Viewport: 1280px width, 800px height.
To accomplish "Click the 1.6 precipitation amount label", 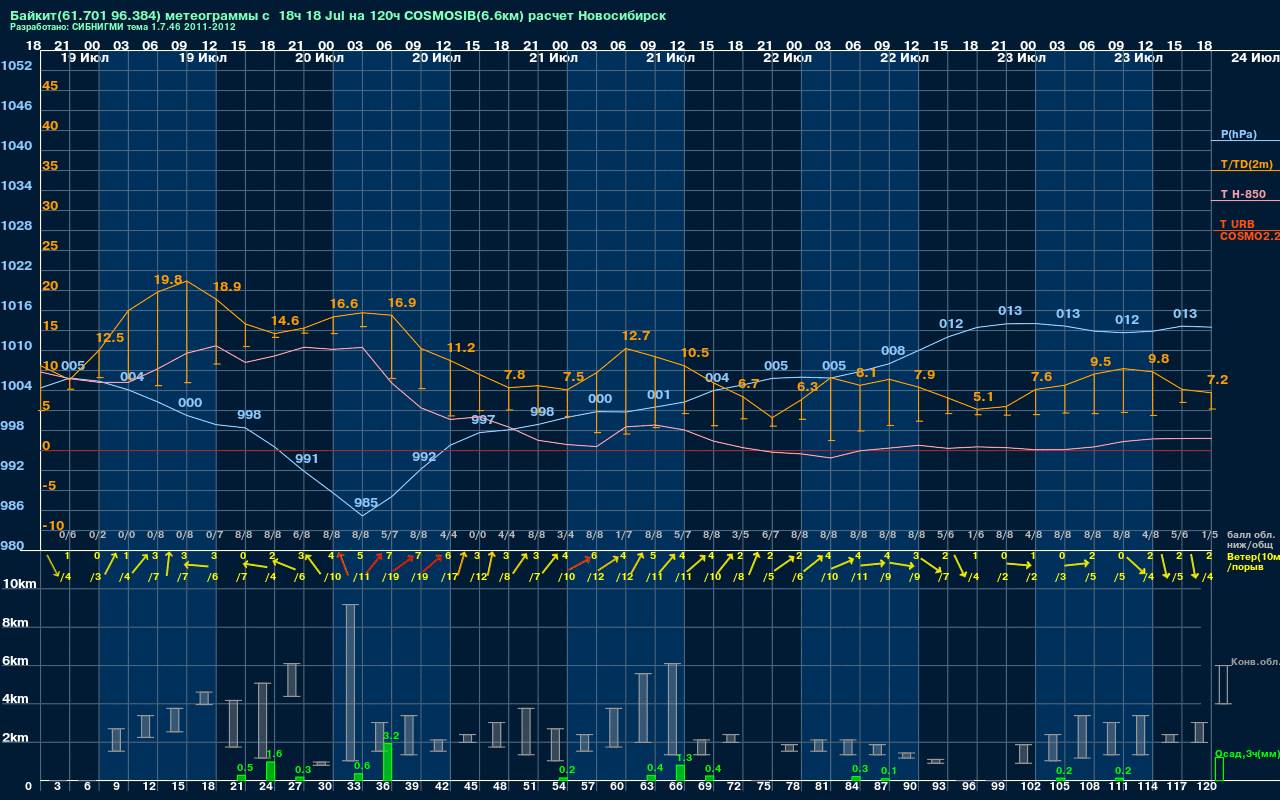I will click(274, 753).
